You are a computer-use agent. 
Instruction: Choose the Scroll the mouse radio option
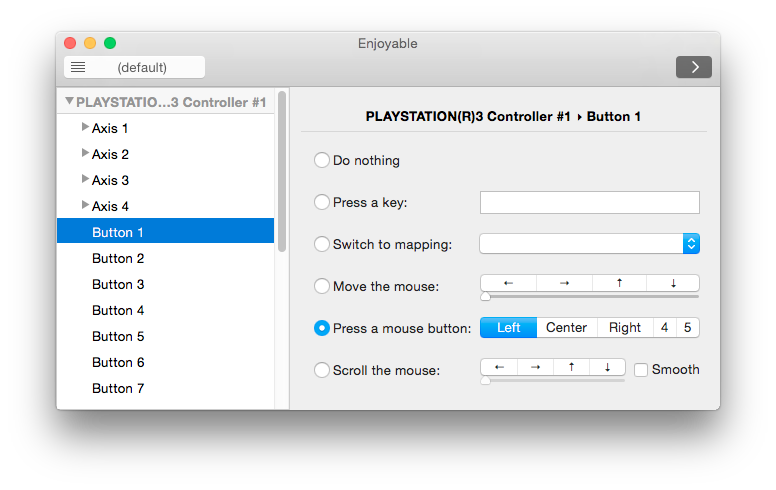(x=322, y=370)
